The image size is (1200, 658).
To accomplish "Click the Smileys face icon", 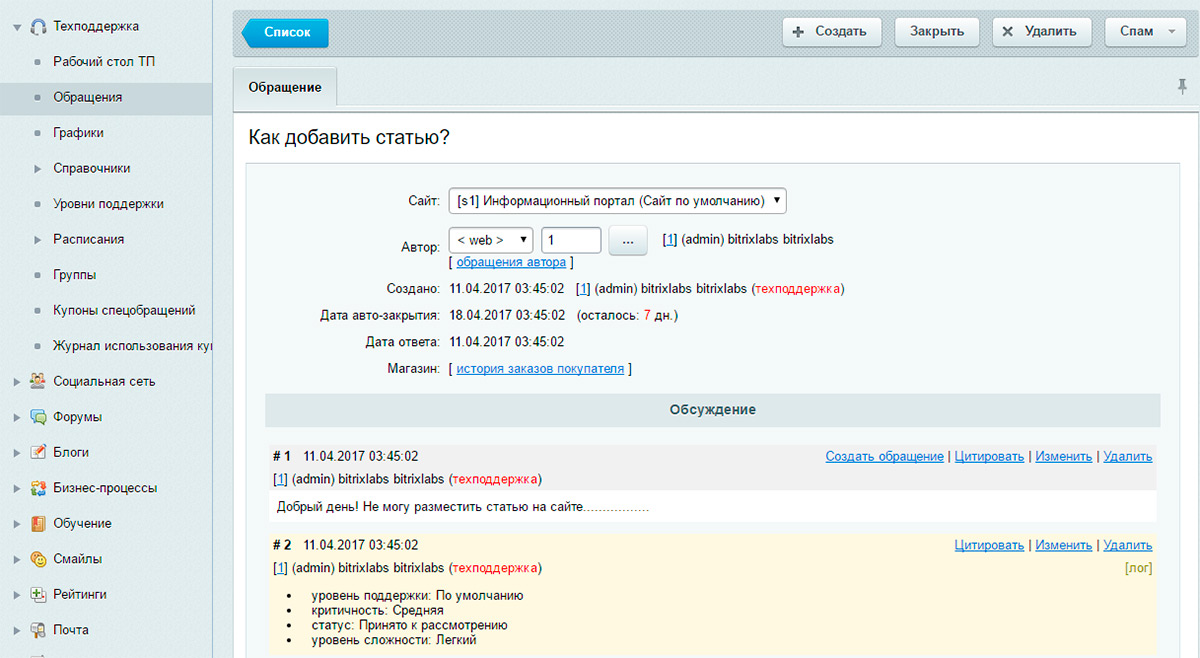I will (x=38, y=559).
